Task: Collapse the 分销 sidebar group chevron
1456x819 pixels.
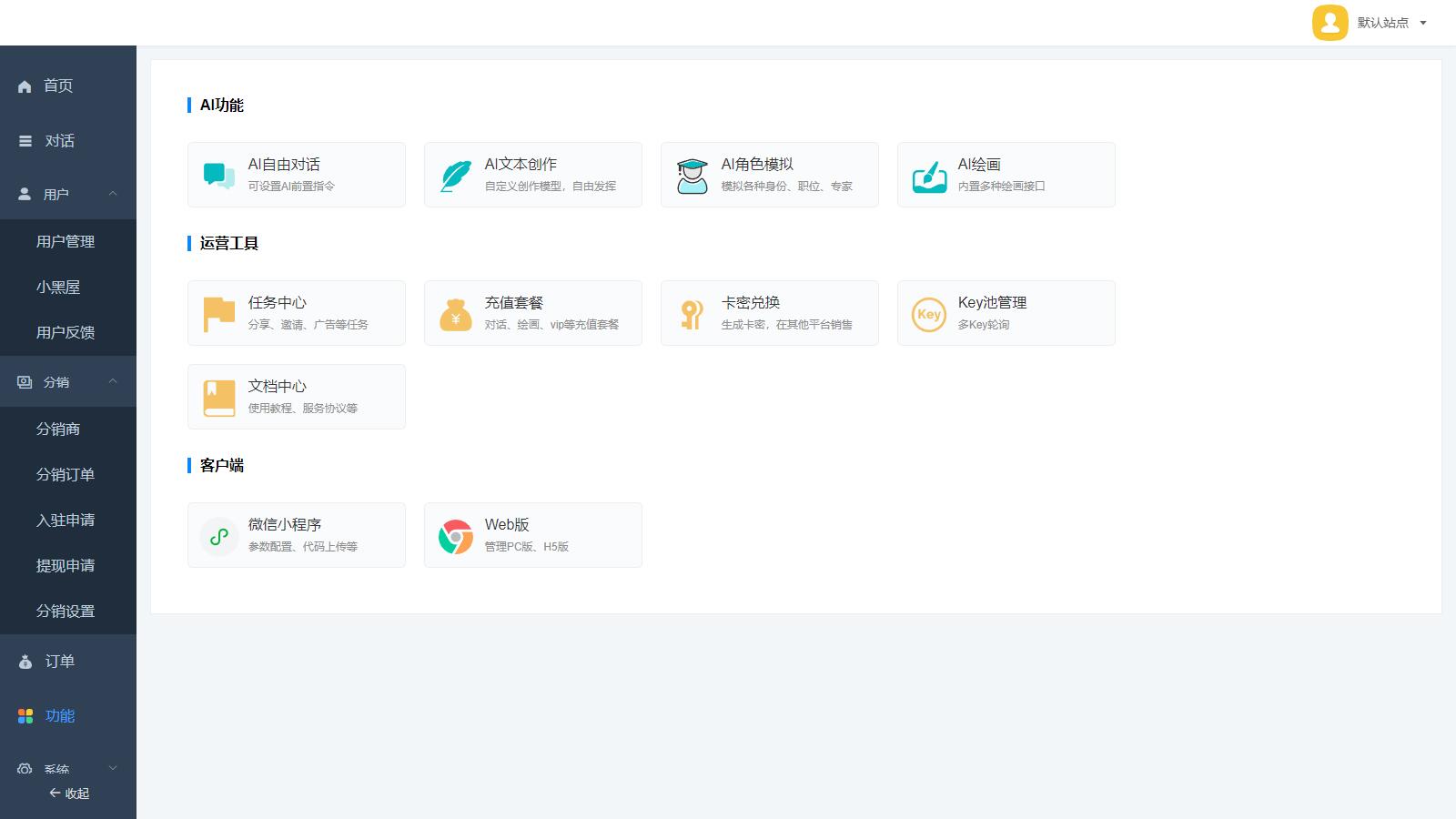Action: [113, 382]
